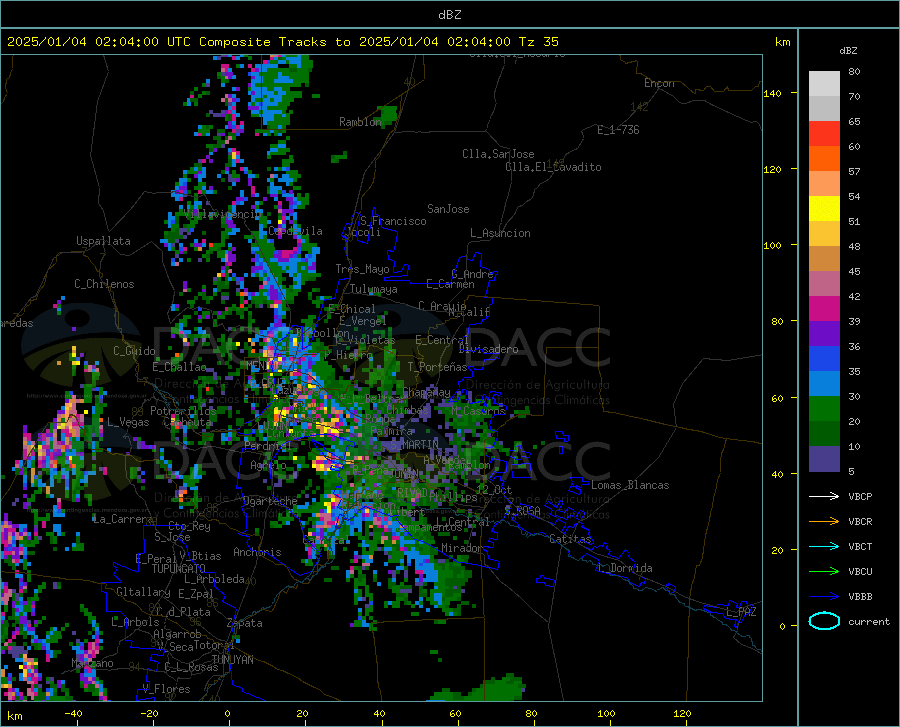Click the '5' value at legend bottom
This screenshot has height=727, width=900.
pos(851,472)
